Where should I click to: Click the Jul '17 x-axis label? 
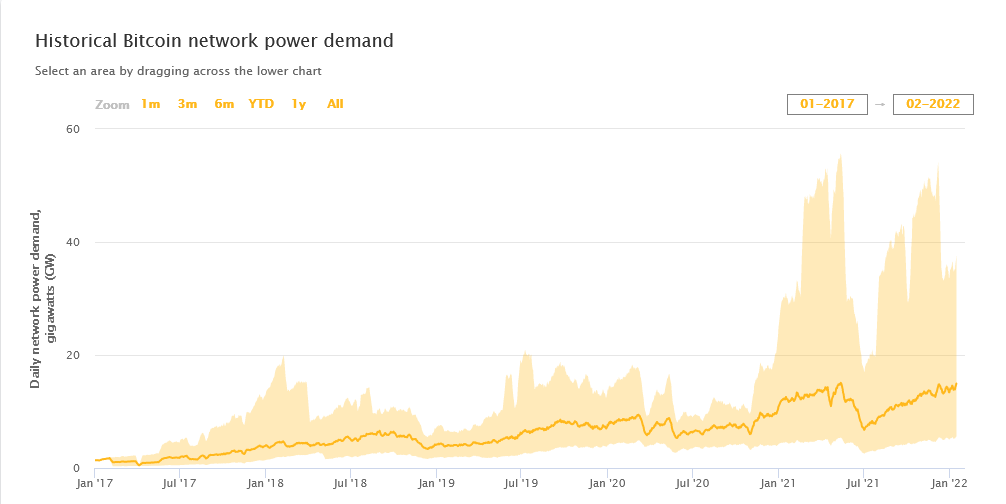pos(179,483)
